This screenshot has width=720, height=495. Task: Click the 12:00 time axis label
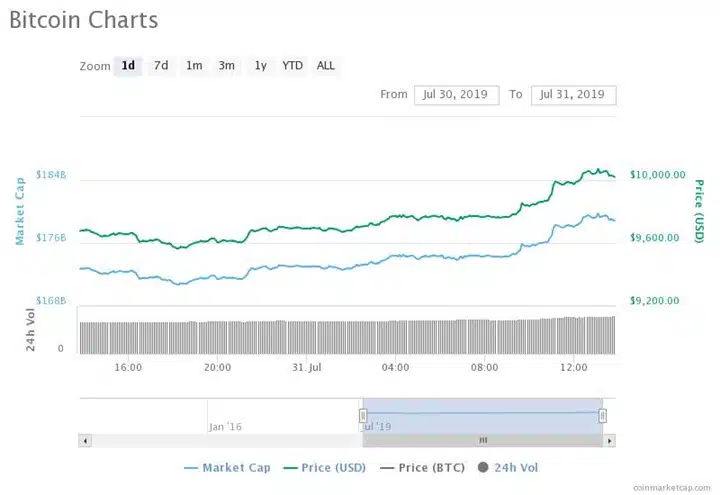point(574,368)
